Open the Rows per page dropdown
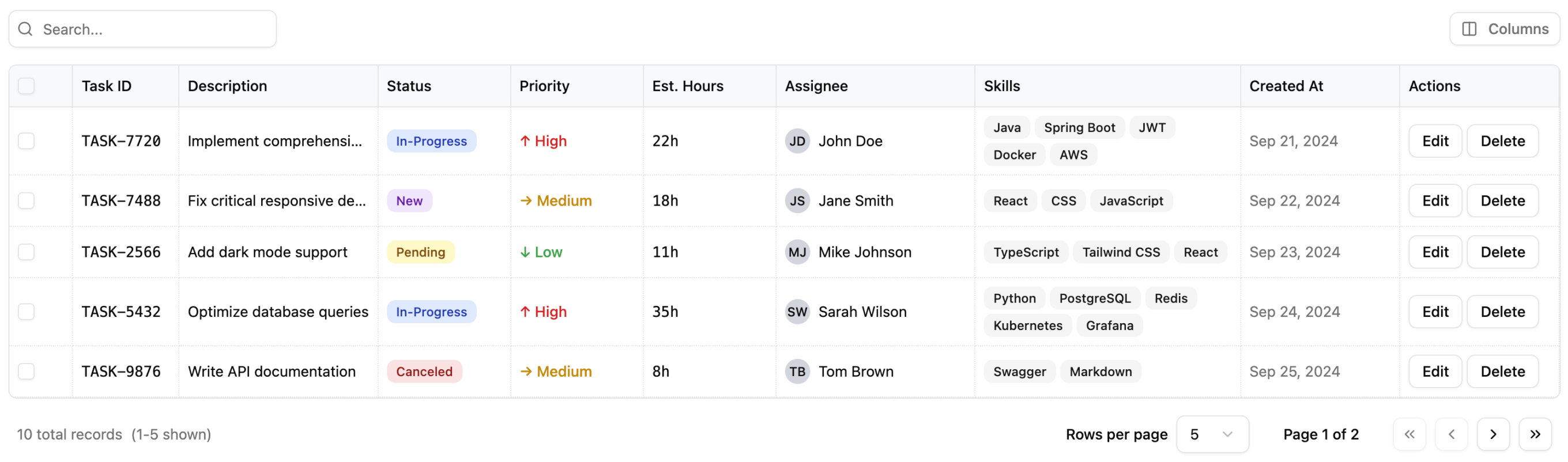Image resolution: width=1568 pixels, height=462 pixels. pos(1212,434)
